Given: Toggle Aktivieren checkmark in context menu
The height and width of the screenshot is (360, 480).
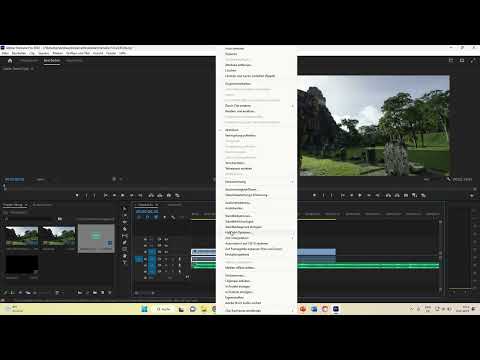Looking at the screenshot, I should [220, 130].
